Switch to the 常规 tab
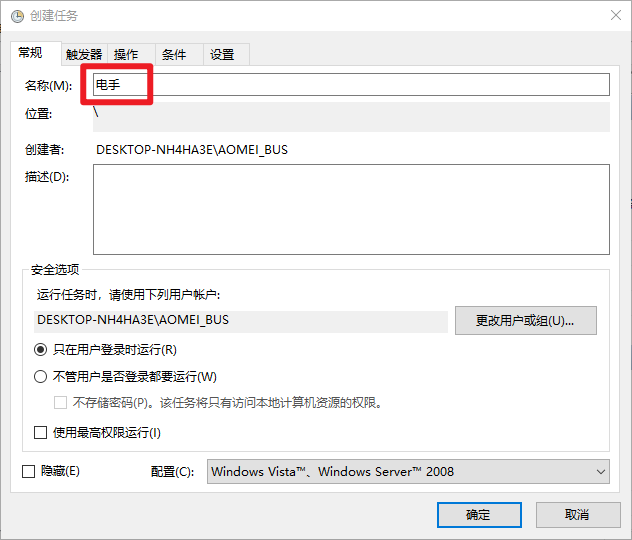 point(35,53)
